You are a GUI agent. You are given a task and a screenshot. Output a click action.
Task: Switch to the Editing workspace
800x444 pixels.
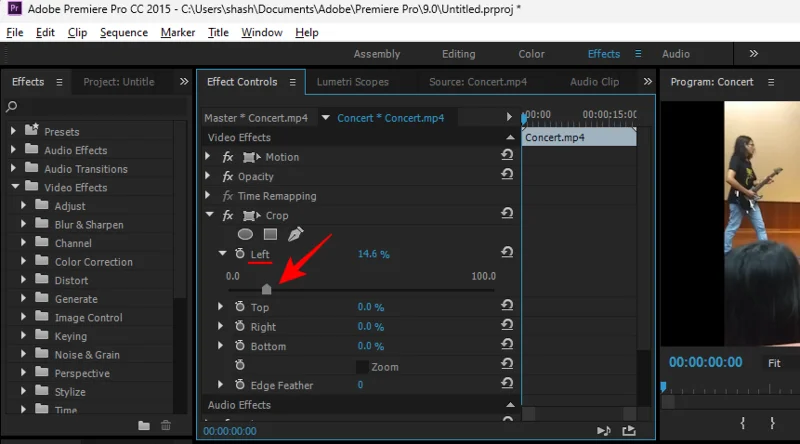[459, 54]
